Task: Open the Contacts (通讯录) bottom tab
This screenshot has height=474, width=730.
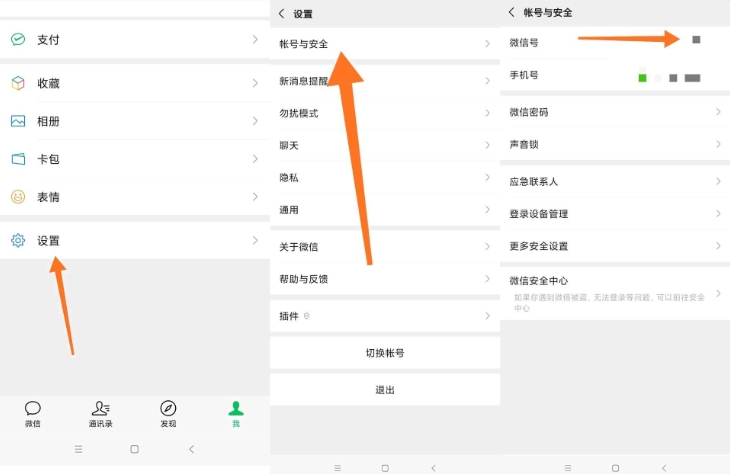Action: click(x=101, y=414)
